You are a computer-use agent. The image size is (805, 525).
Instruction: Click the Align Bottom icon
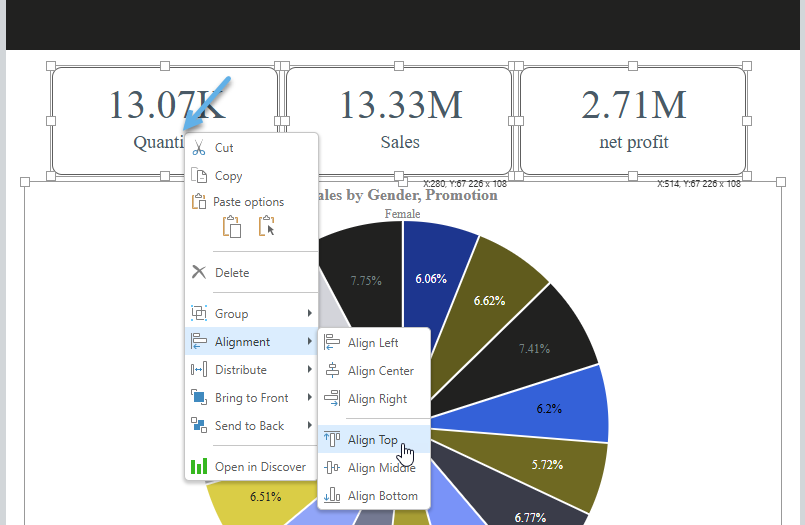[332, 495]
